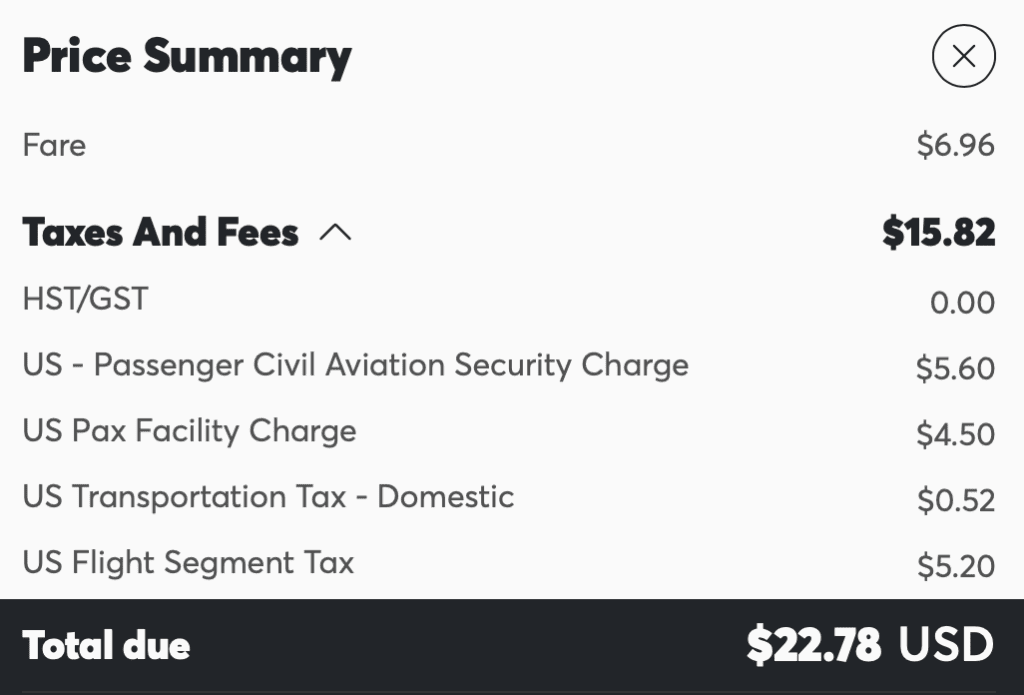
Task: Click the $5.20 flight segment tax amount
Action: (x=955, y=566)
